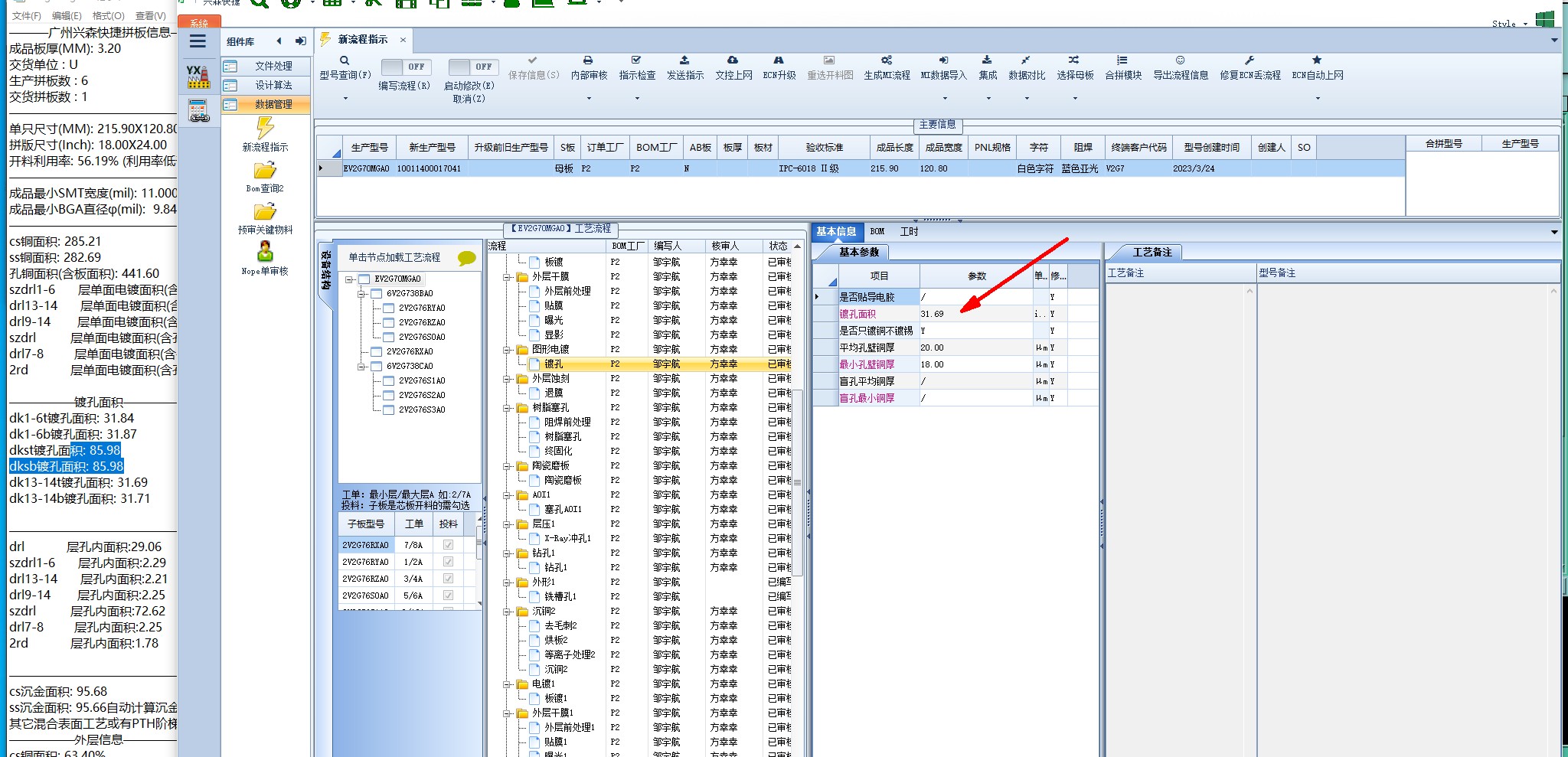
Task: Click the 取消(Z) button
Action: (469, 99)
